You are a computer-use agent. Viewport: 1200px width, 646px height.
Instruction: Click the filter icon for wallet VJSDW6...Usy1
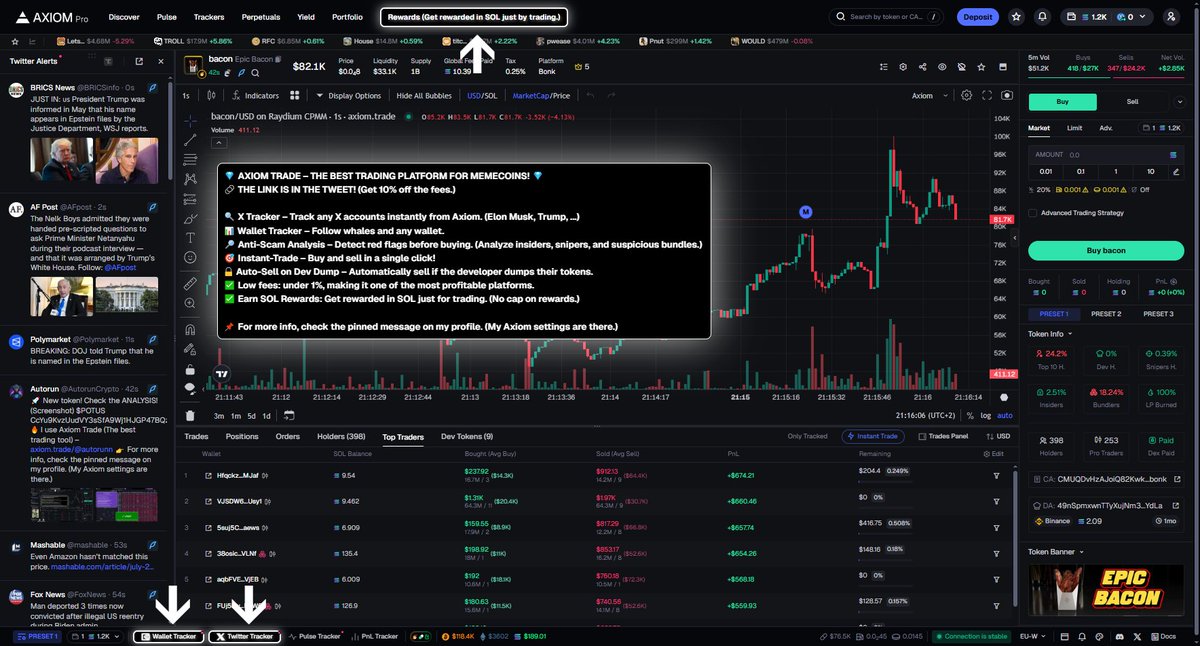[x=996, y=501]
